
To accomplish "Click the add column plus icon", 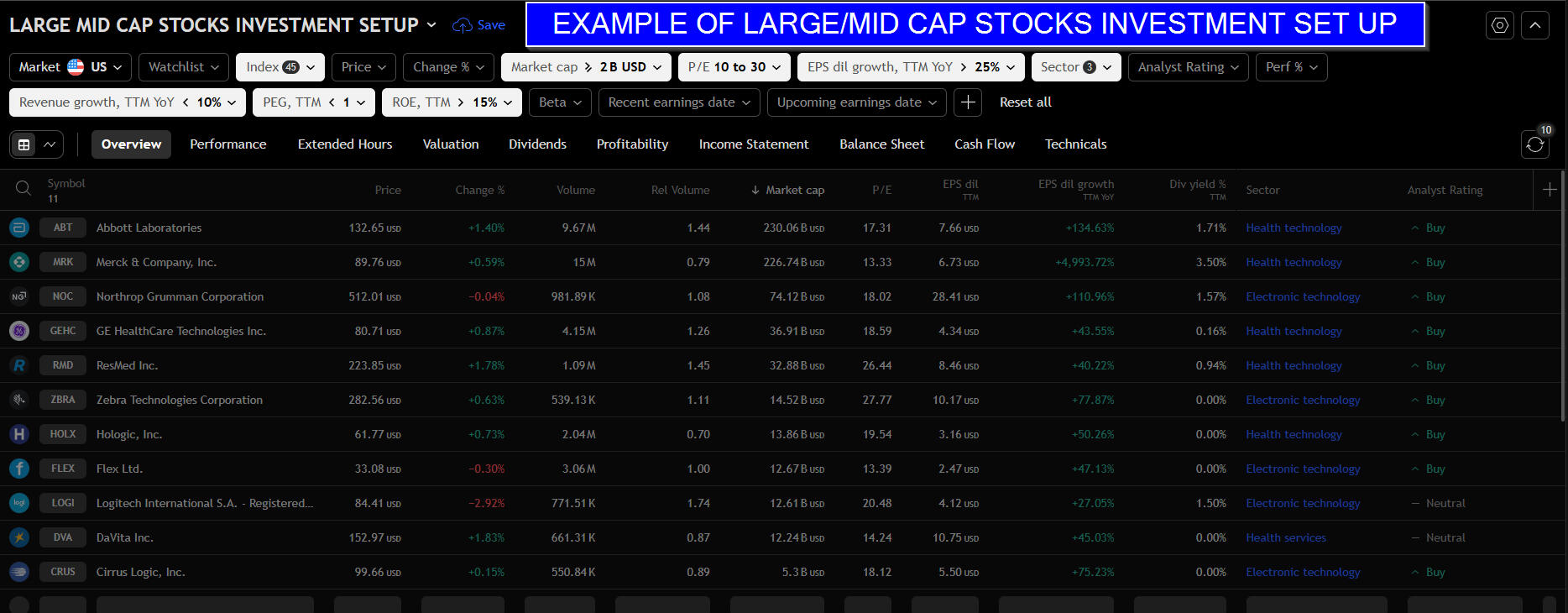I will [x=1550, y=190].
